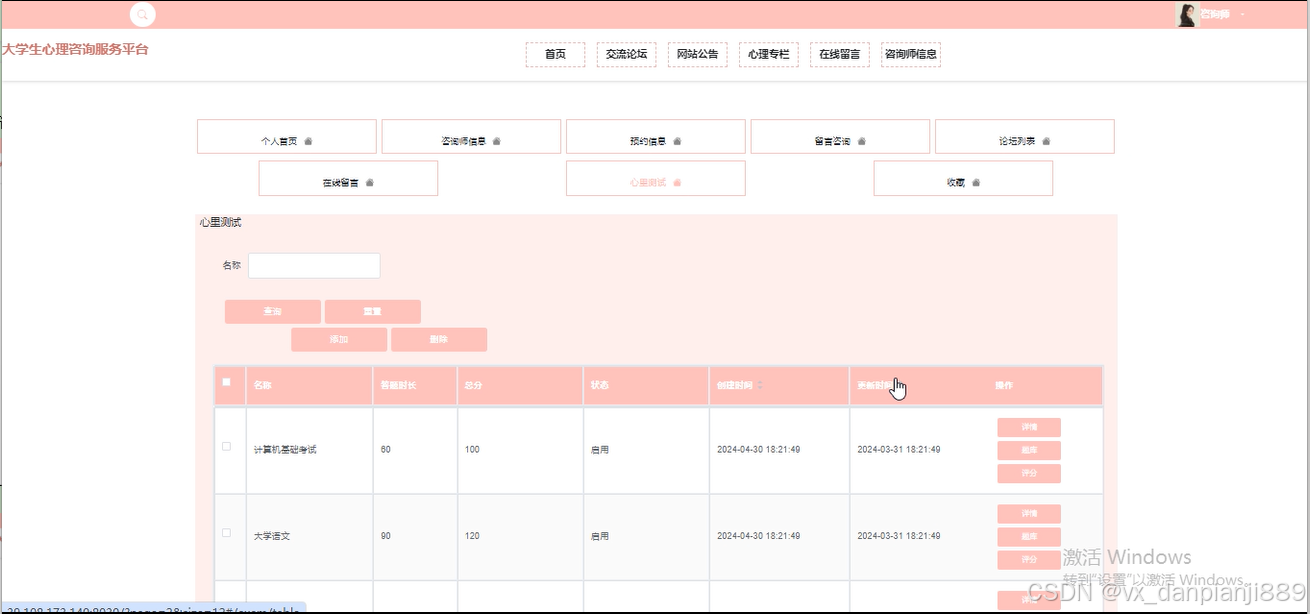Open 网站公告 in the top navigation
The image size is (1310, 614).
pyautogui.click(x=697, y=54)
